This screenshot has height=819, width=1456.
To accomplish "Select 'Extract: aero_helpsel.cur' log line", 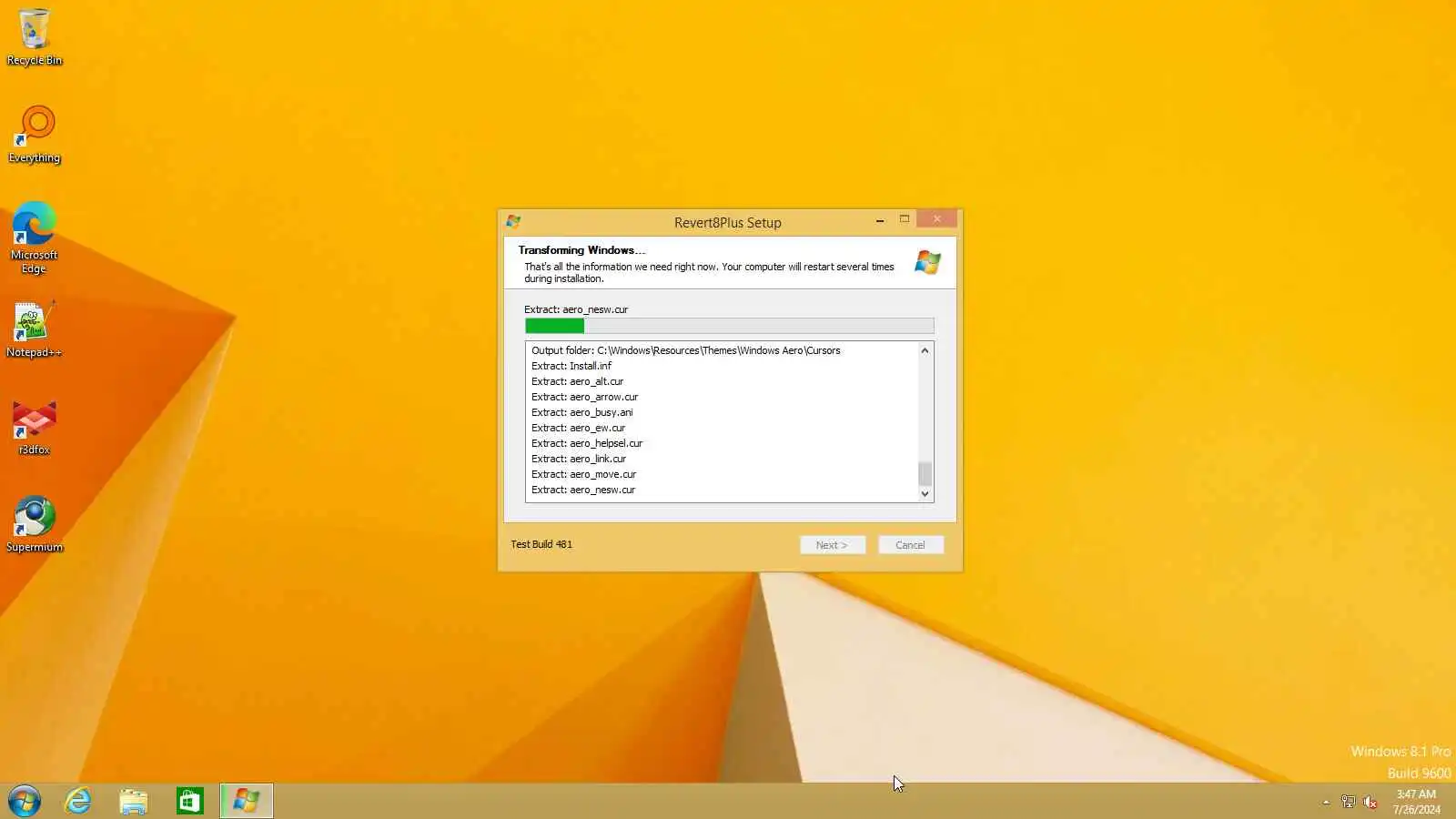I will pos(587,443).
